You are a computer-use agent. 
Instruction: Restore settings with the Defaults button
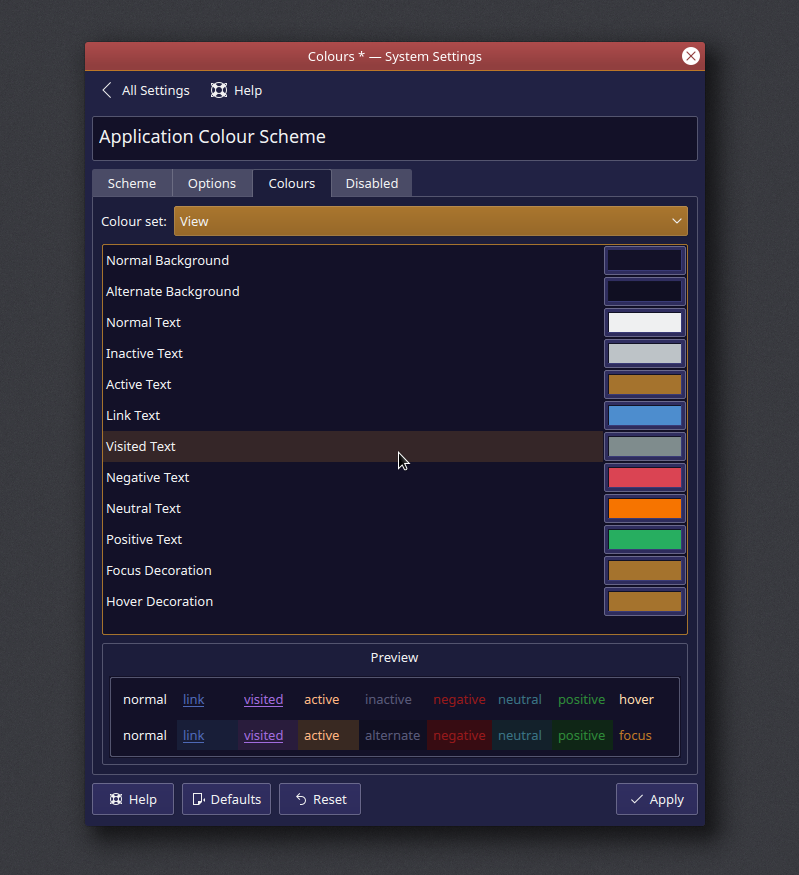(x=227, y=799)
